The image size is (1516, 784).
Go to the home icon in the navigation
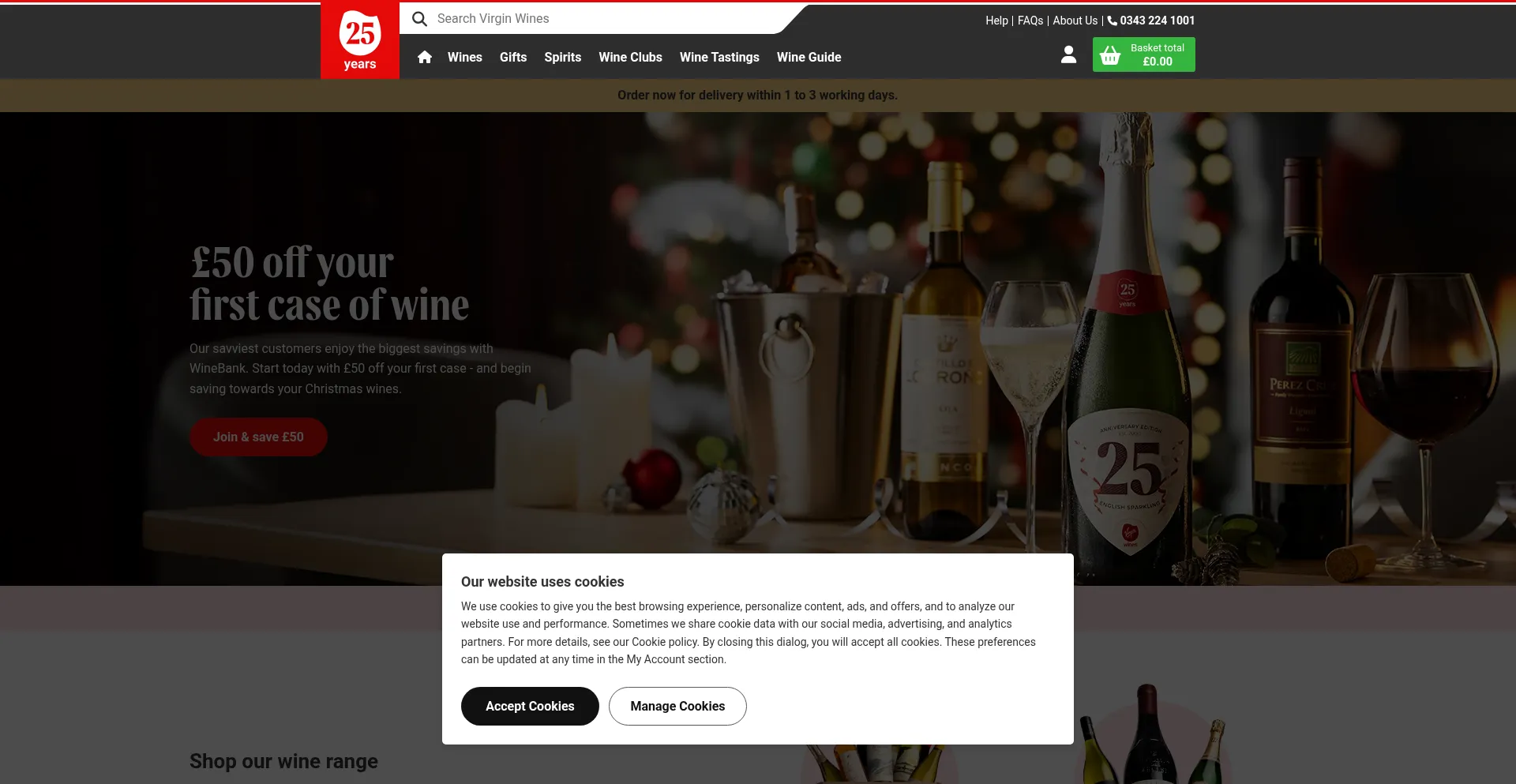(x=425, y=57)
